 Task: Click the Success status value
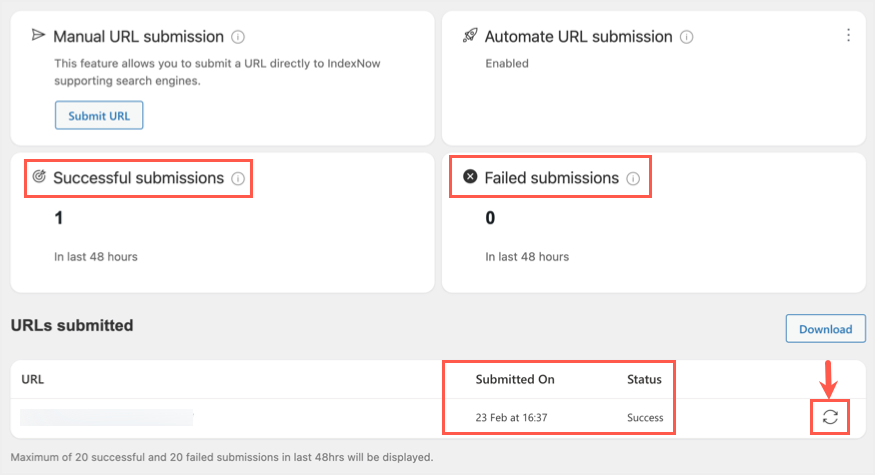(x=645, y=418)
